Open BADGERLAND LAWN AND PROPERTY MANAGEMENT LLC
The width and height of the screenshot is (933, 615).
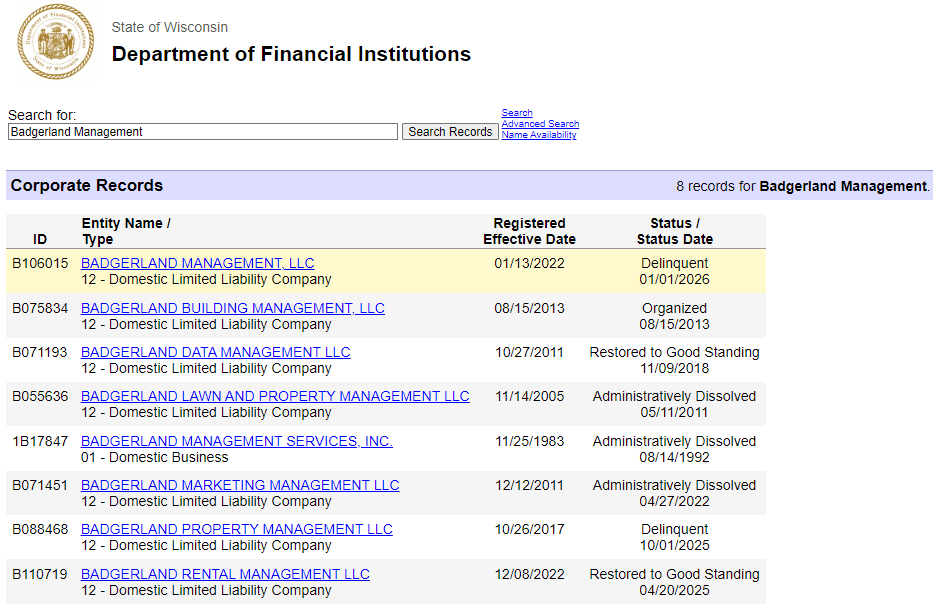pos(275,396)
